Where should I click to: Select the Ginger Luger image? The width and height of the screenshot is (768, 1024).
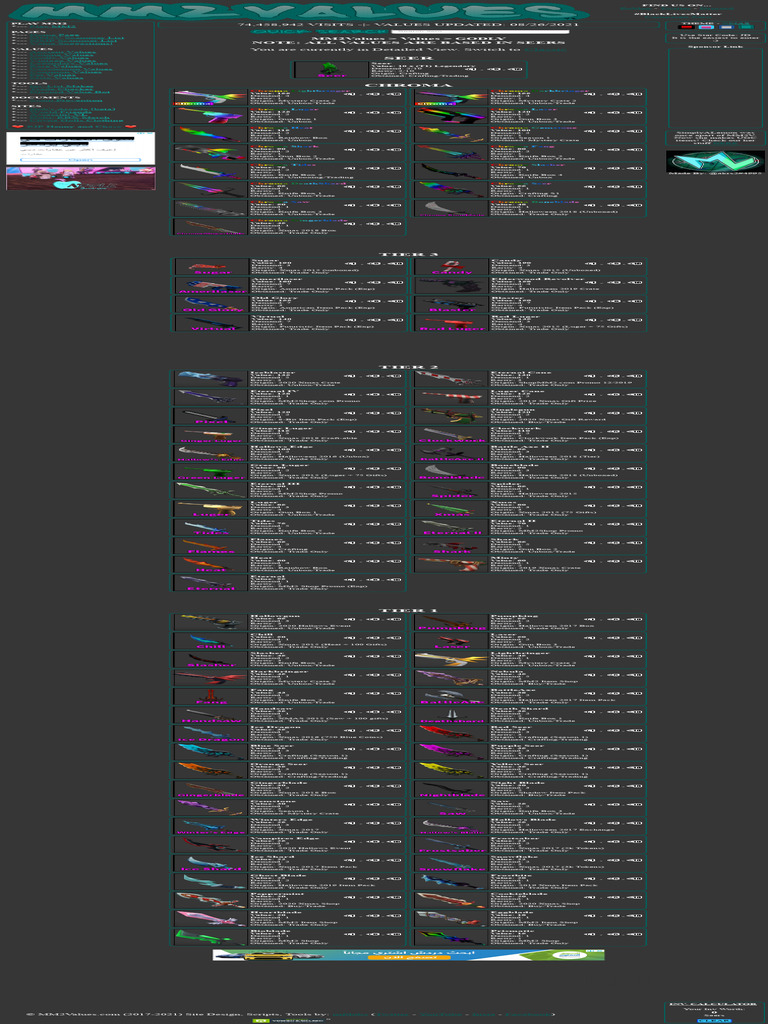(x=212, y=435)
